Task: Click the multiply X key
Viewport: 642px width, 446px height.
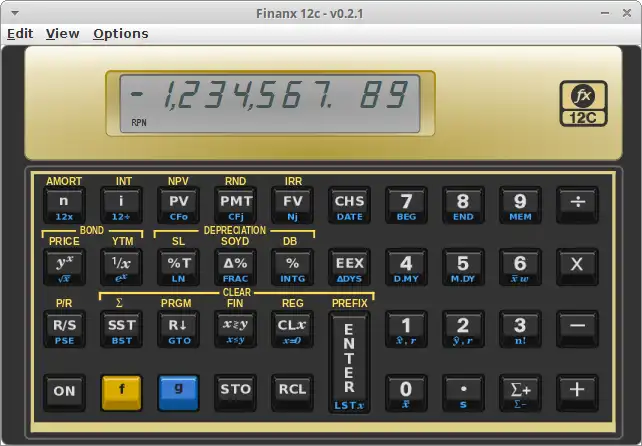Action: (x=577, y=267)
